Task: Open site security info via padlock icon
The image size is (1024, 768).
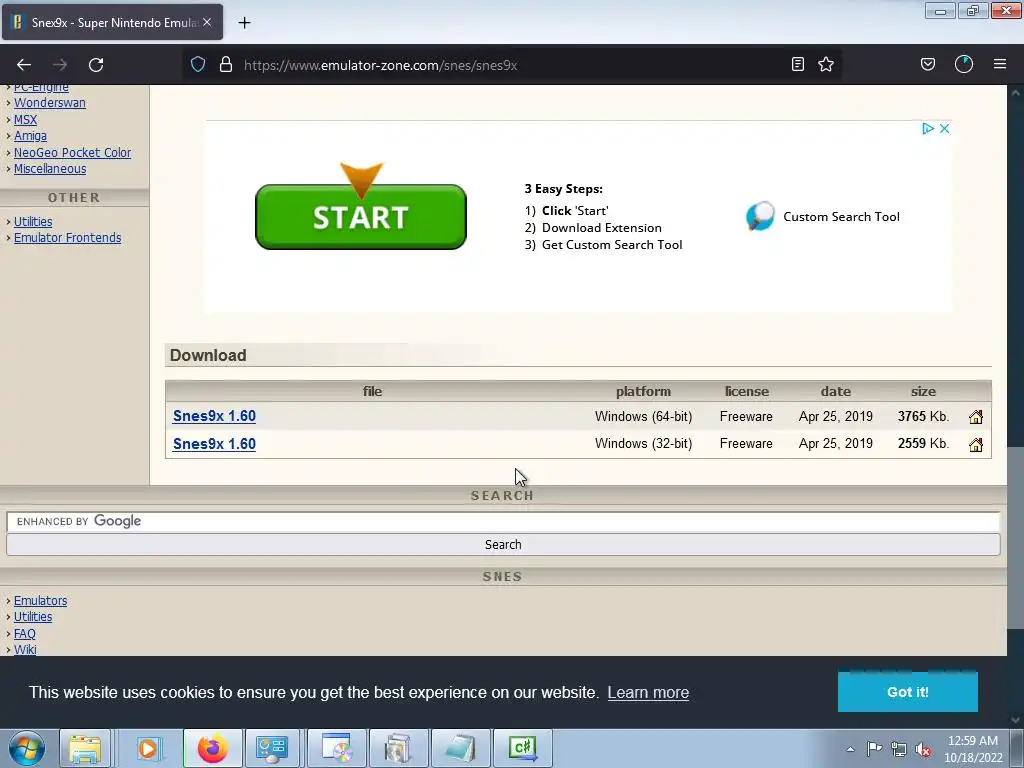Action: pos(226,65)
